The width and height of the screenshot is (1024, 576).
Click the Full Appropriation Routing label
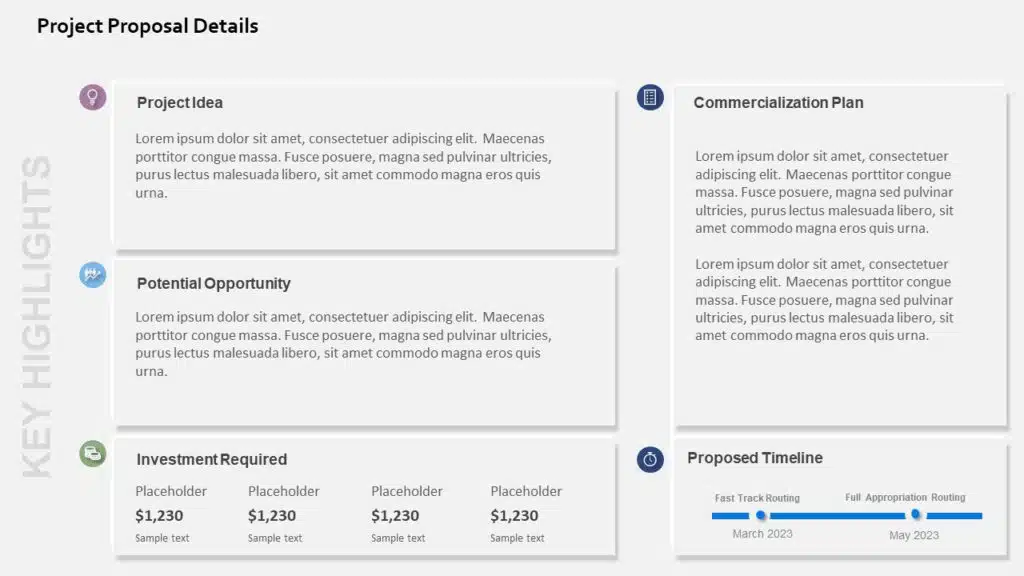tap(905, 497)
